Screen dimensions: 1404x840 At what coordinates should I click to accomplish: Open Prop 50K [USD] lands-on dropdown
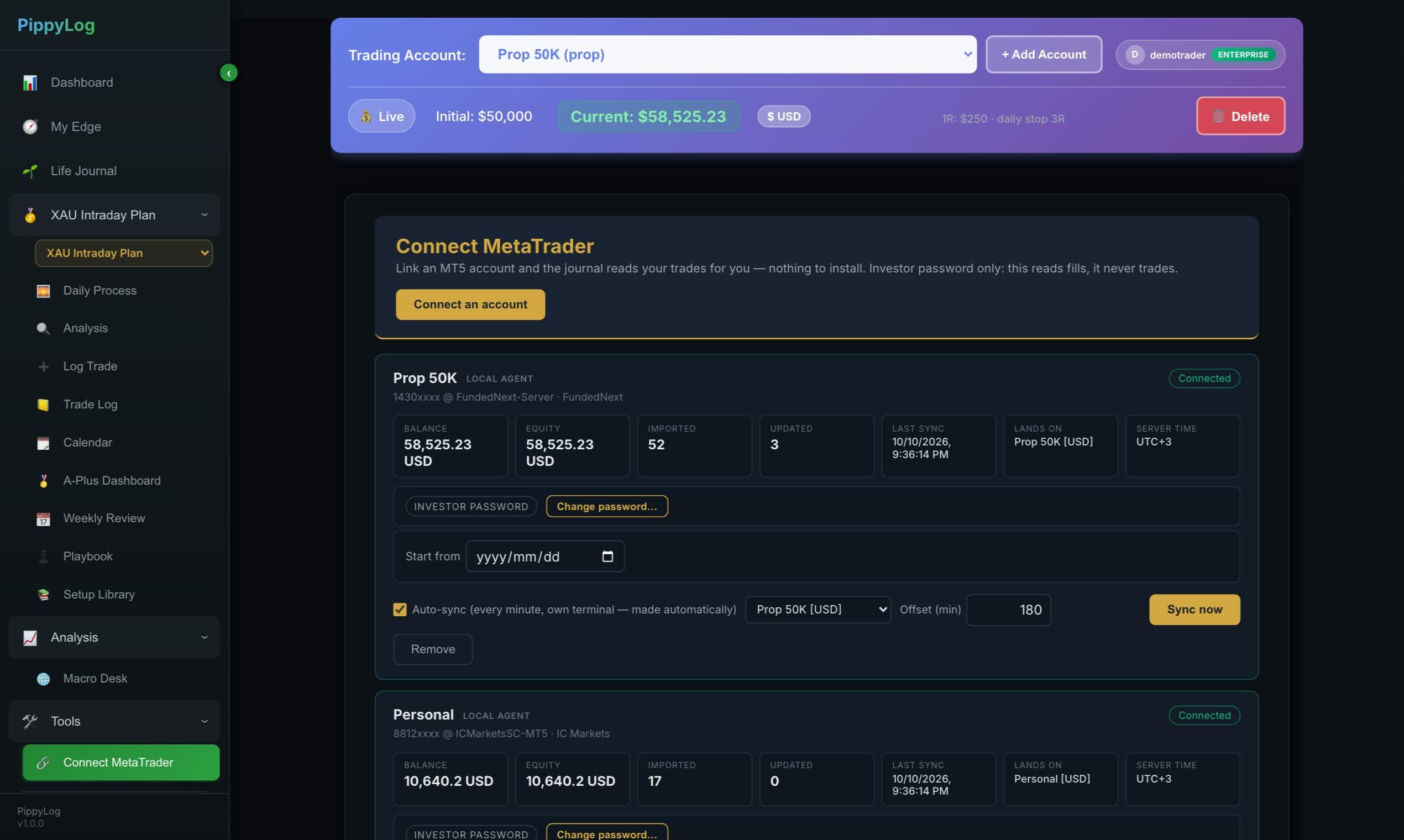(818, 610)
